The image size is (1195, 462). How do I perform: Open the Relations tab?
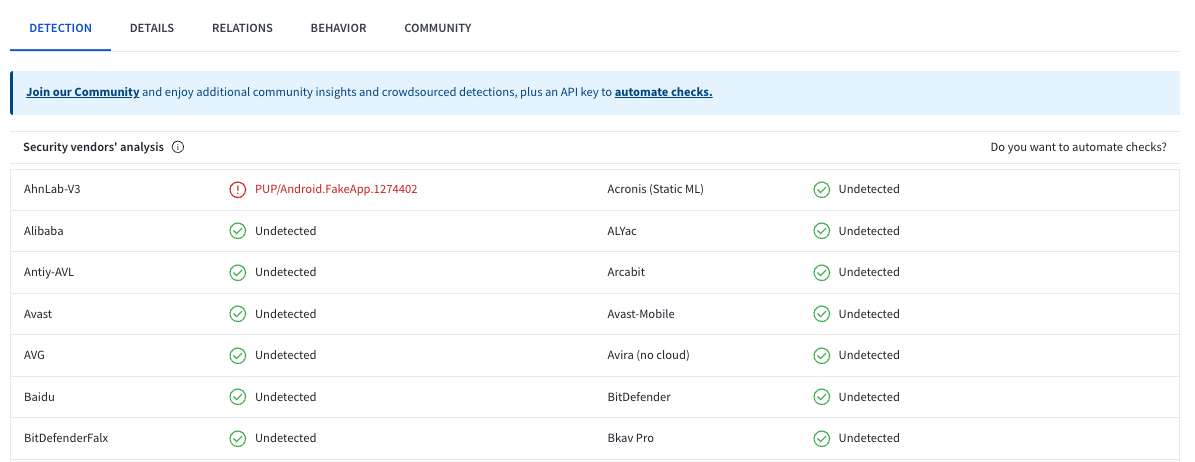pyautogui.click(x=242, y=28)
